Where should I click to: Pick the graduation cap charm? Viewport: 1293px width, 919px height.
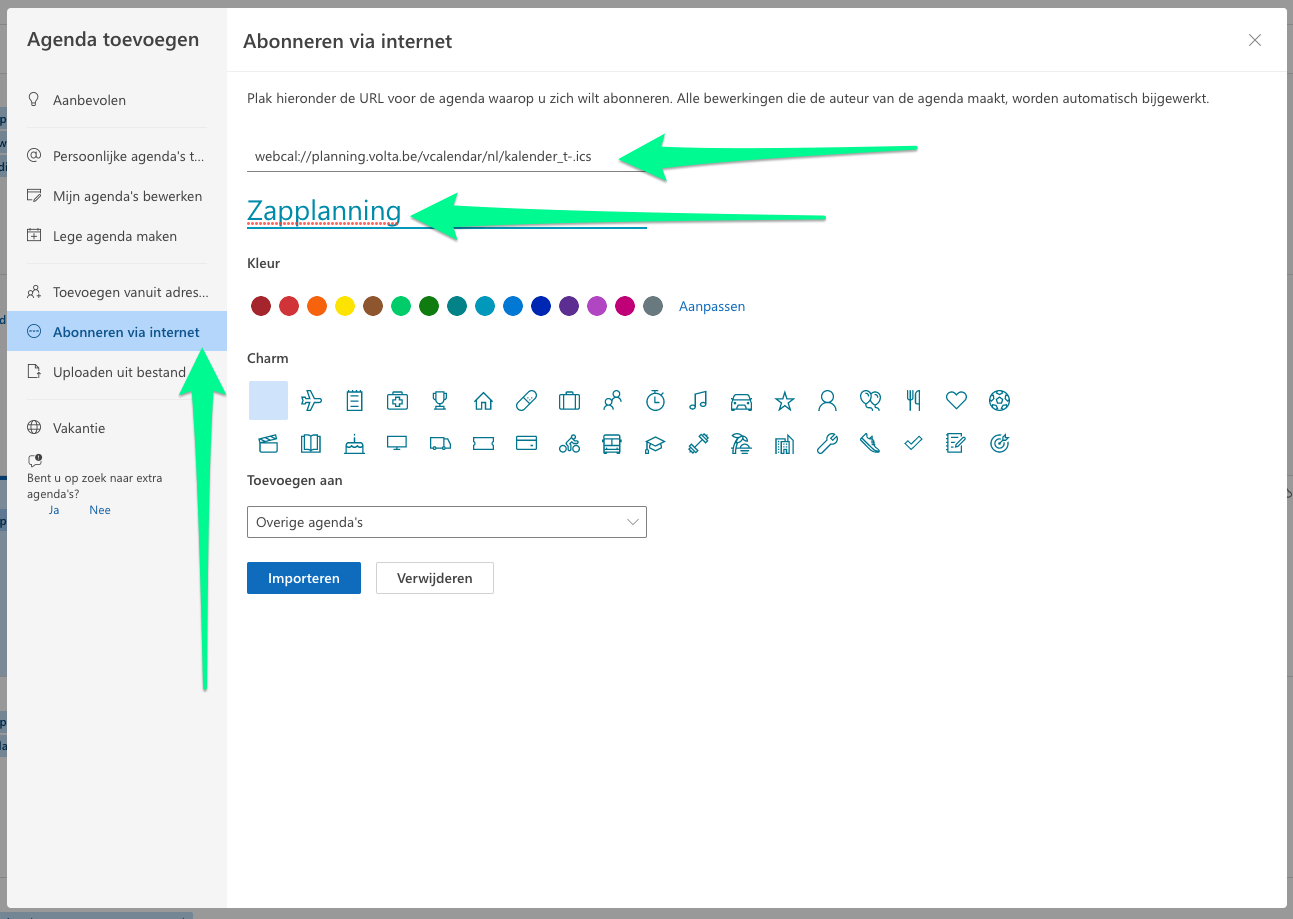[x=655, y=444]
